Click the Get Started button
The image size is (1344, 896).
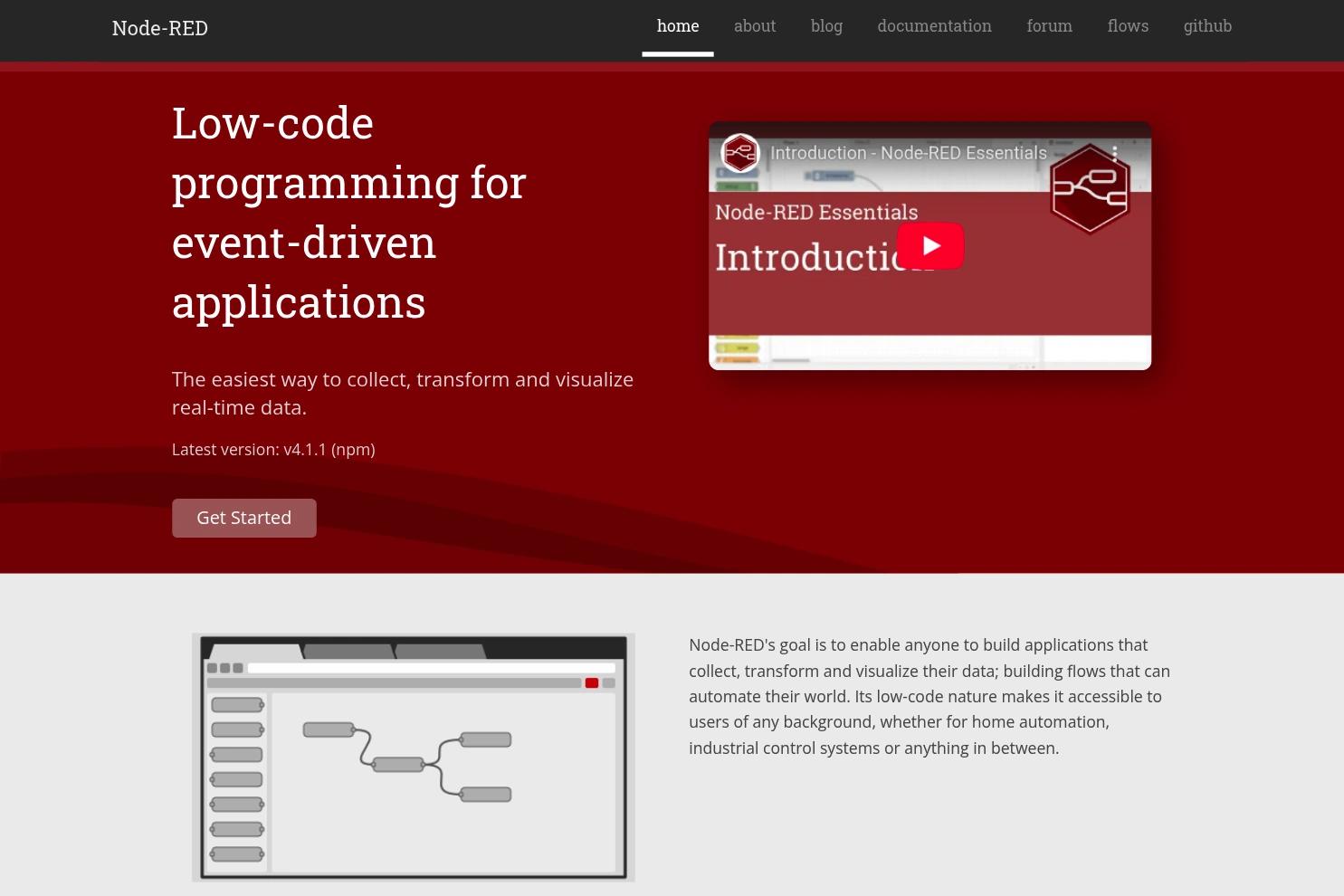244,518
